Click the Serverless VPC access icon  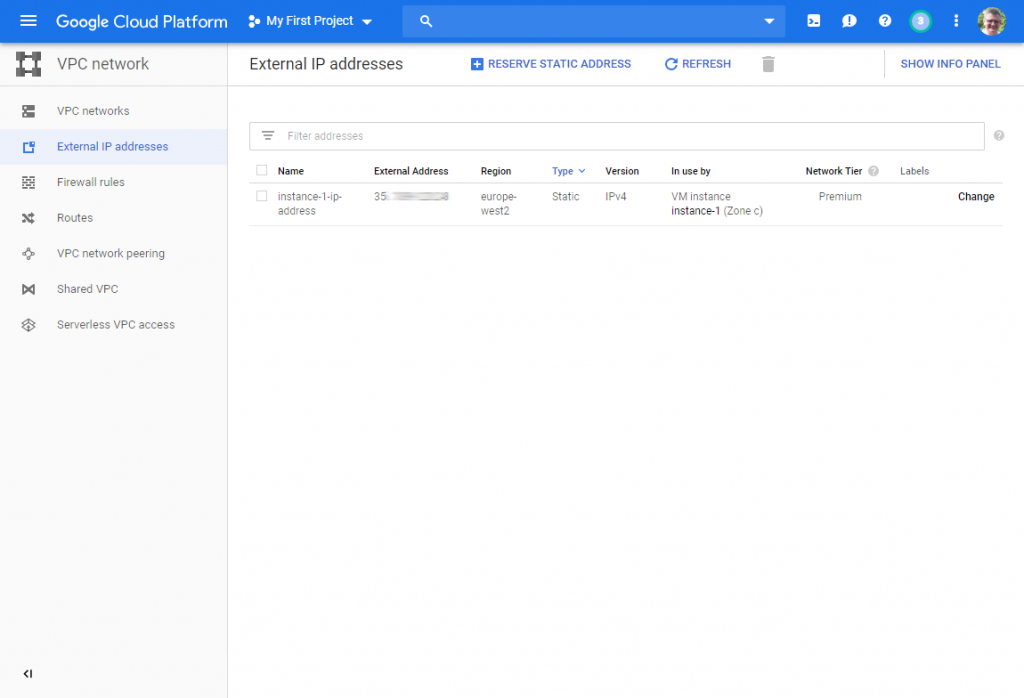point(28,325)
